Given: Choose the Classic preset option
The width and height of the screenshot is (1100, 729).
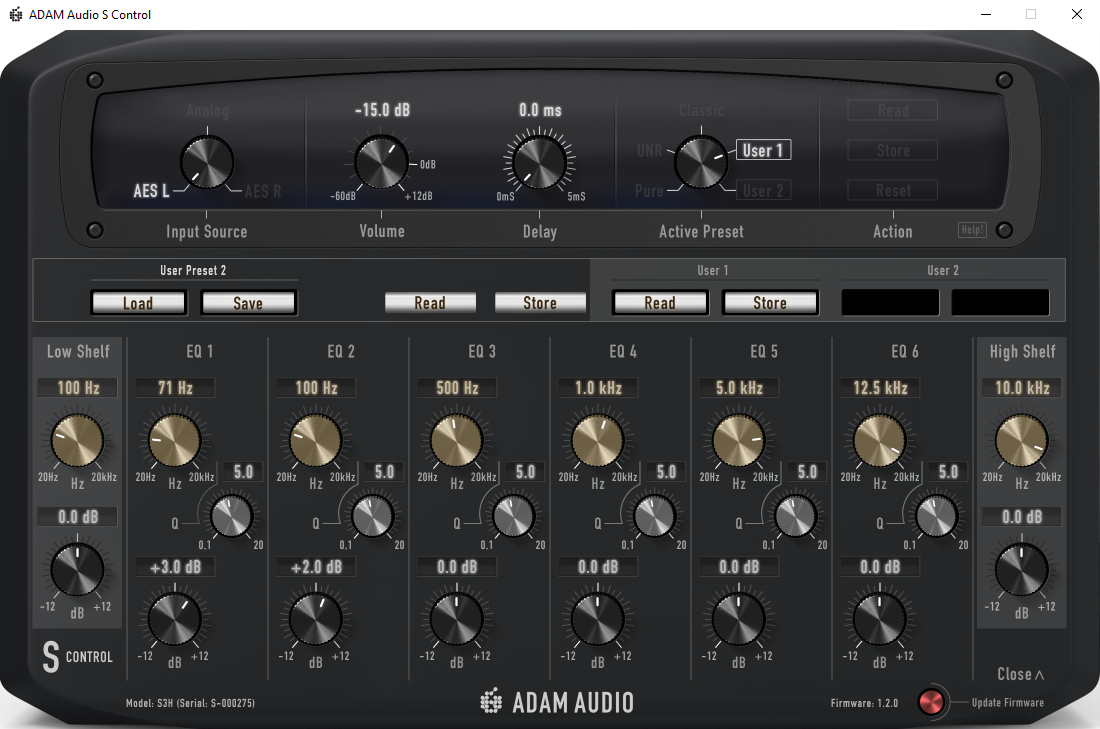Looking at the screenshot, I should coord(702,110).
